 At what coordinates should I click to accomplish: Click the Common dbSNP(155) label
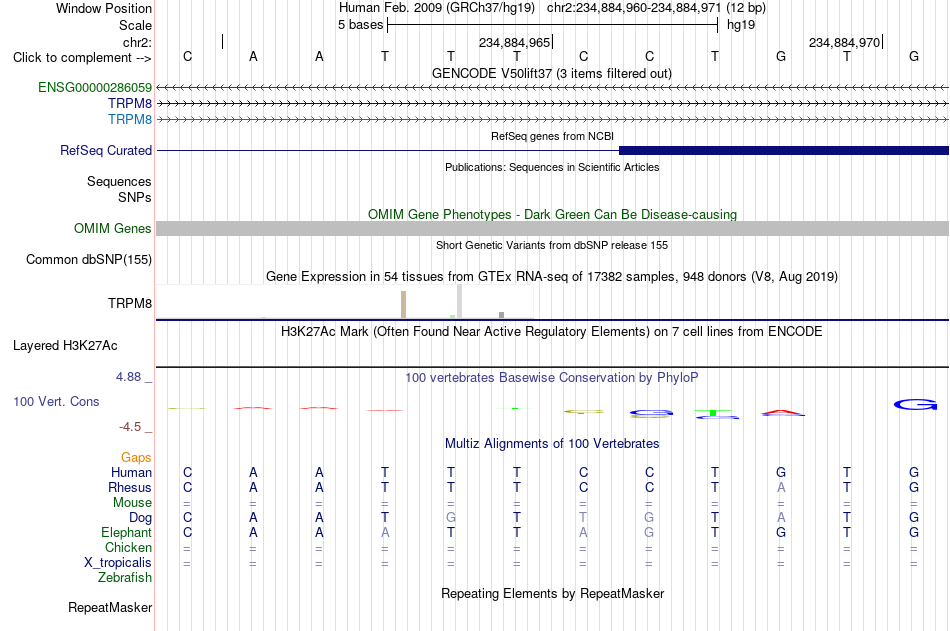coord(89,259)
